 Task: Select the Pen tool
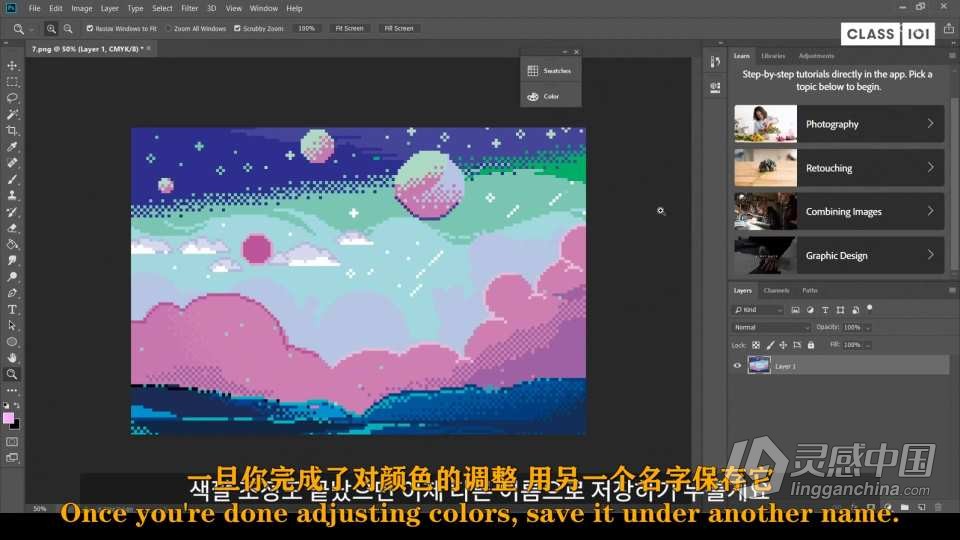[12, 293]
